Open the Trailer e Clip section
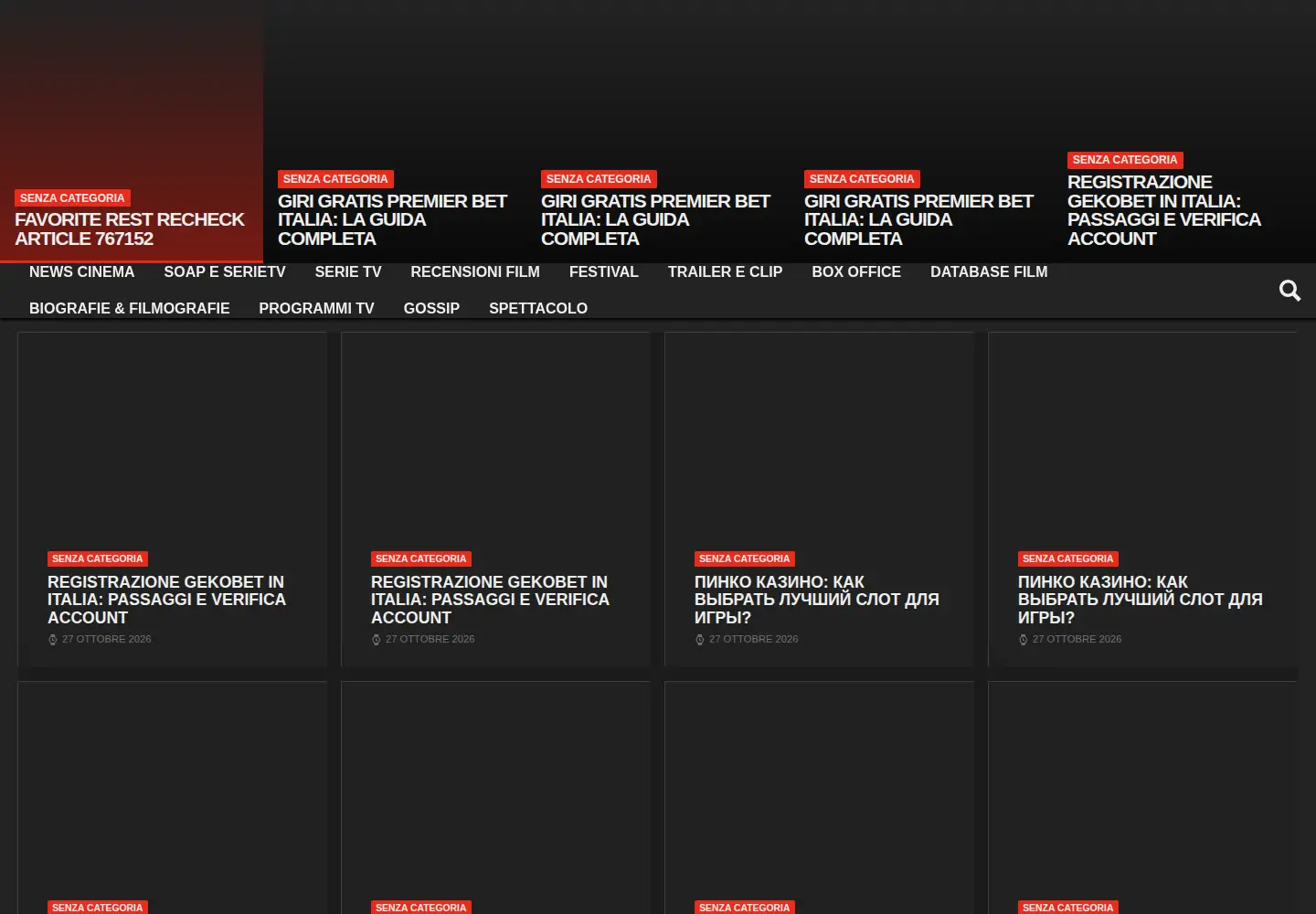1316x914 pixels. (725, 272)
